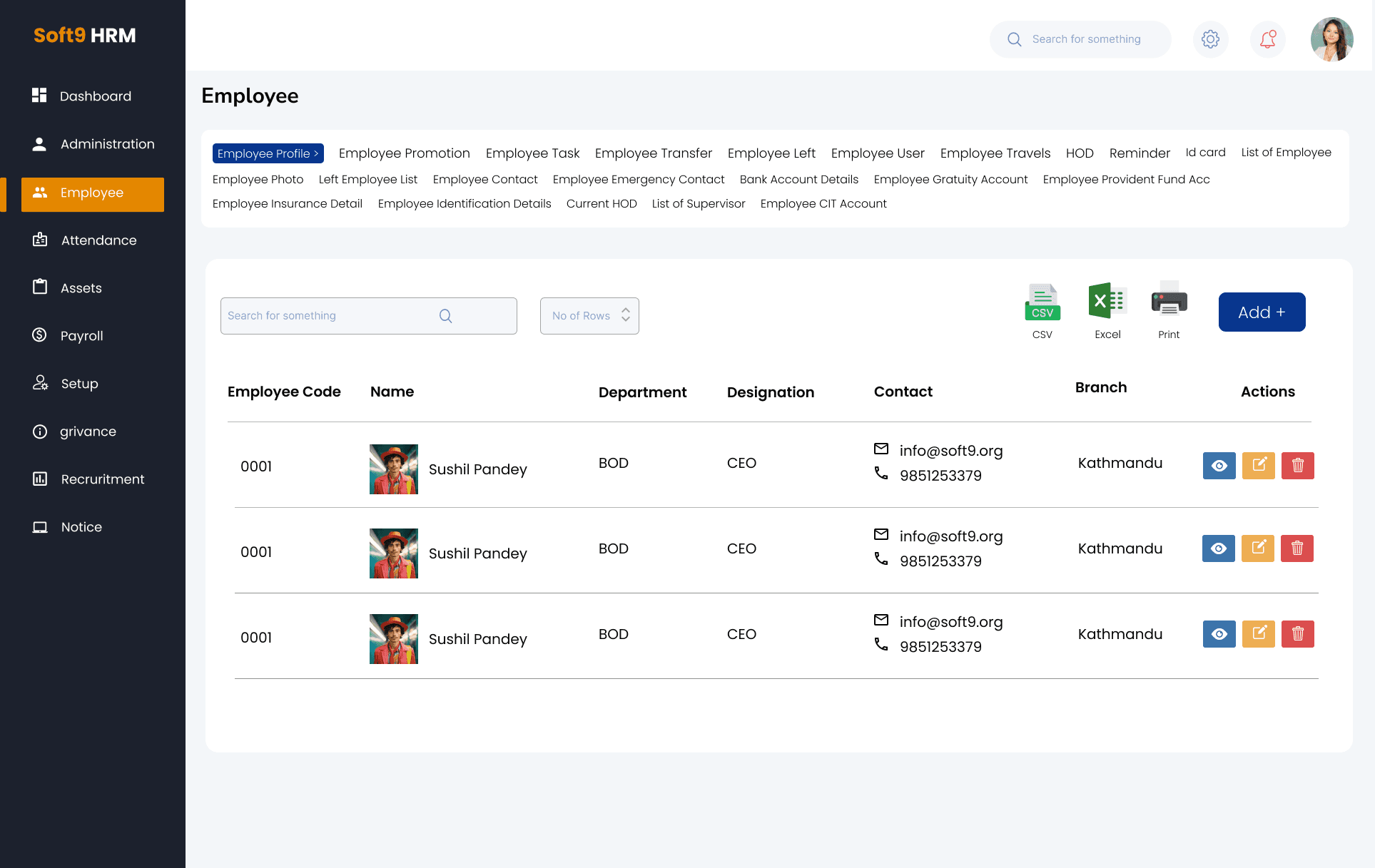The height and width of the screenshot is (868, 1375).
Task: Delete the first Sushil Pandey row
Action: coord(1298,466)
